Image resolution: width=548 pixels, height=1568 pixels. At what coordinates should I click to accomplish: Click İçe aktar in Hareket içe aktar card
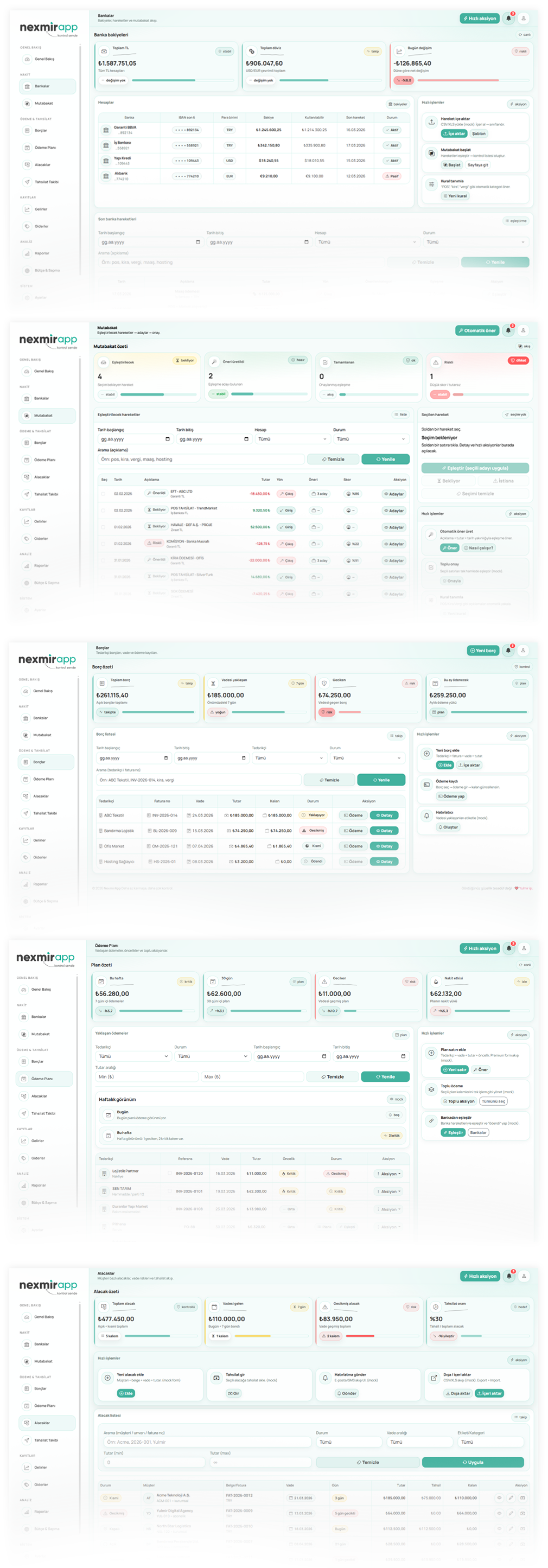click(x=454, y=133)
